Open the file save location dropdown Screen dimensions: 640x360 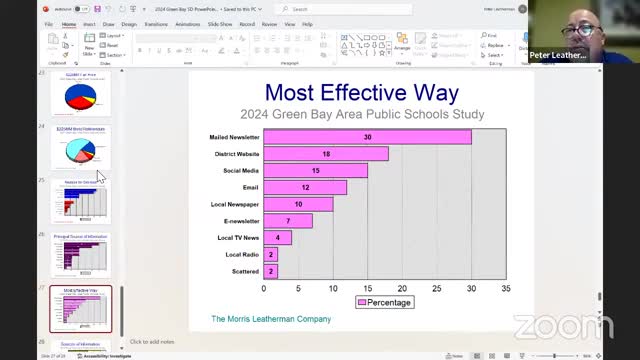[x=260, y=9]
